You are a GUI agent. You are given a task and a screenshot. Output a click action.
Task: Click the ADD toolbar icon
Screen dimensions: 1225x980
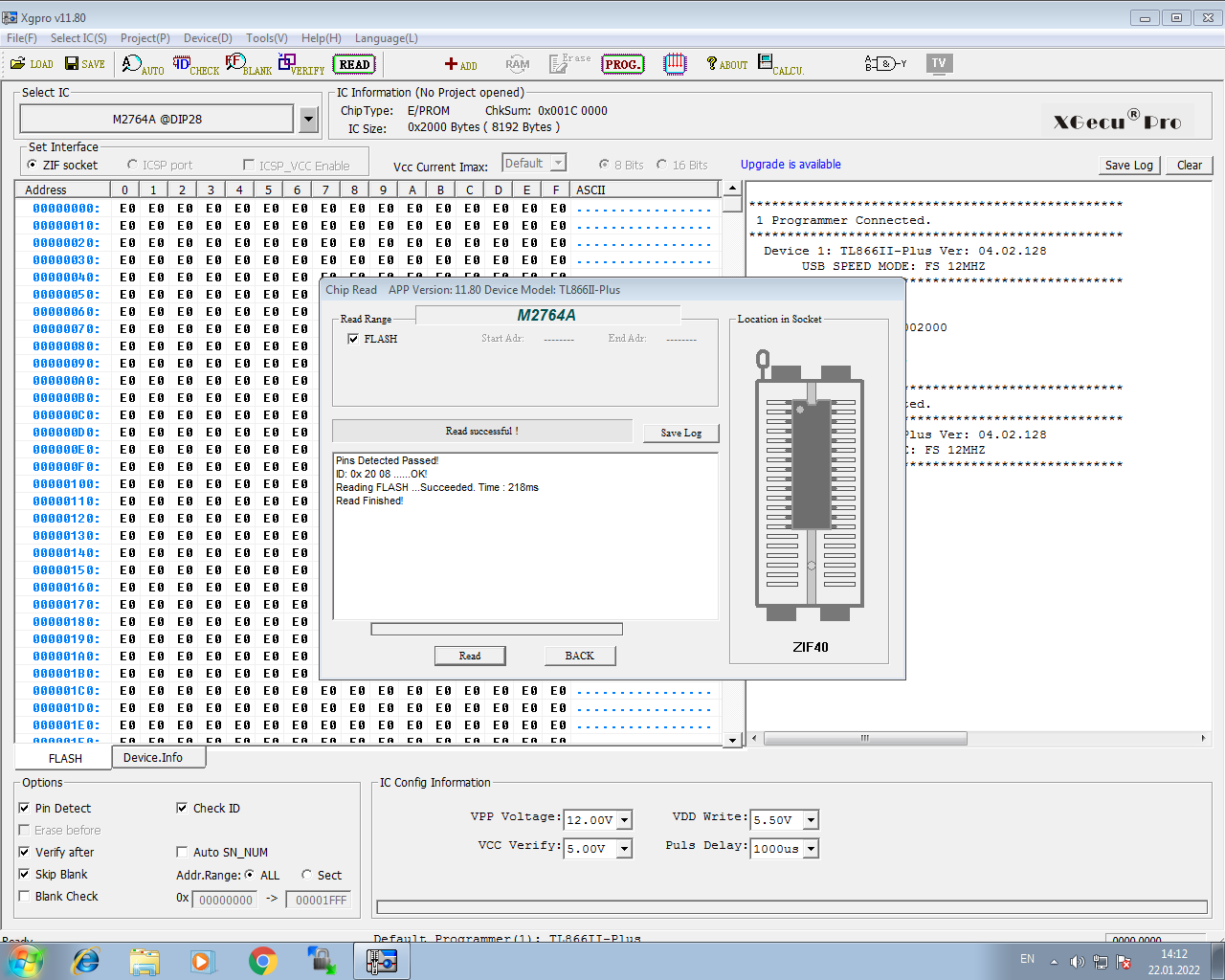pos(460,64)
